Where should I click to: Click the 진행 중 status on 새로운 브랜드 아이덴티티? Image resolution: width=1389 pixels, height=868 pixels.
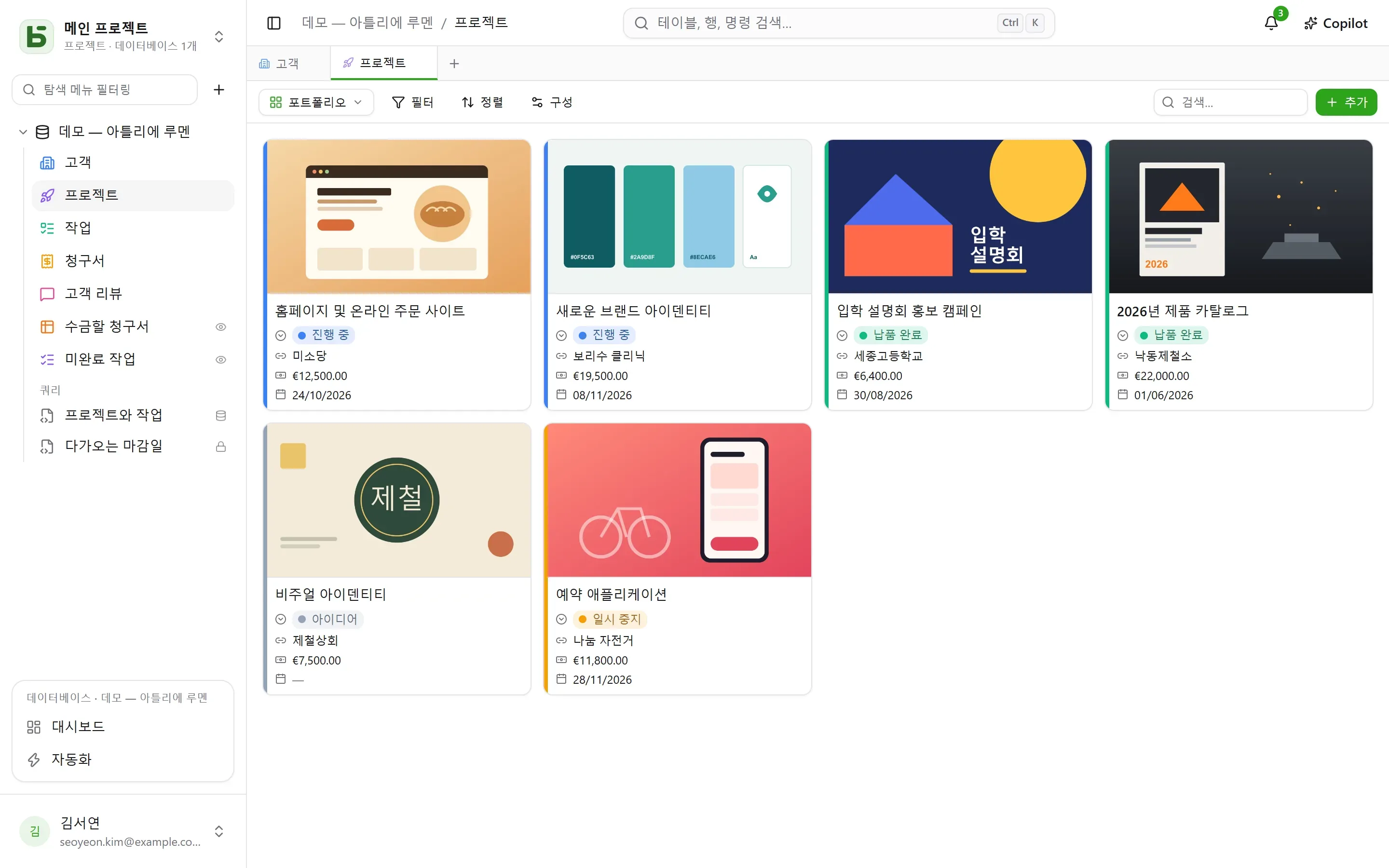pyautogui.click(x=604, y=335)
